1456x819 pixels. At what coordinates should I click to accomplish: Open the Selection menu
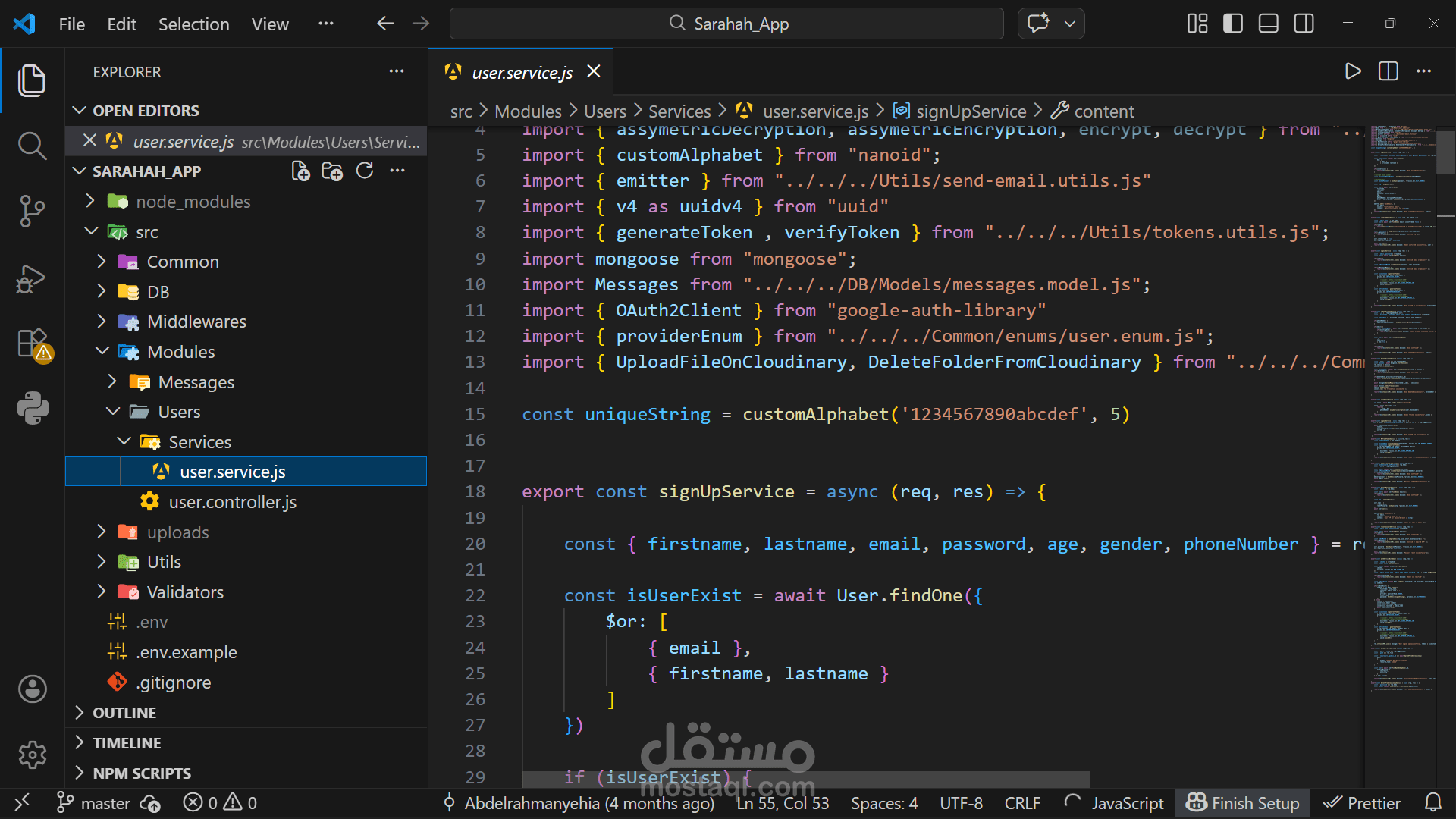(x=193, y=24)
